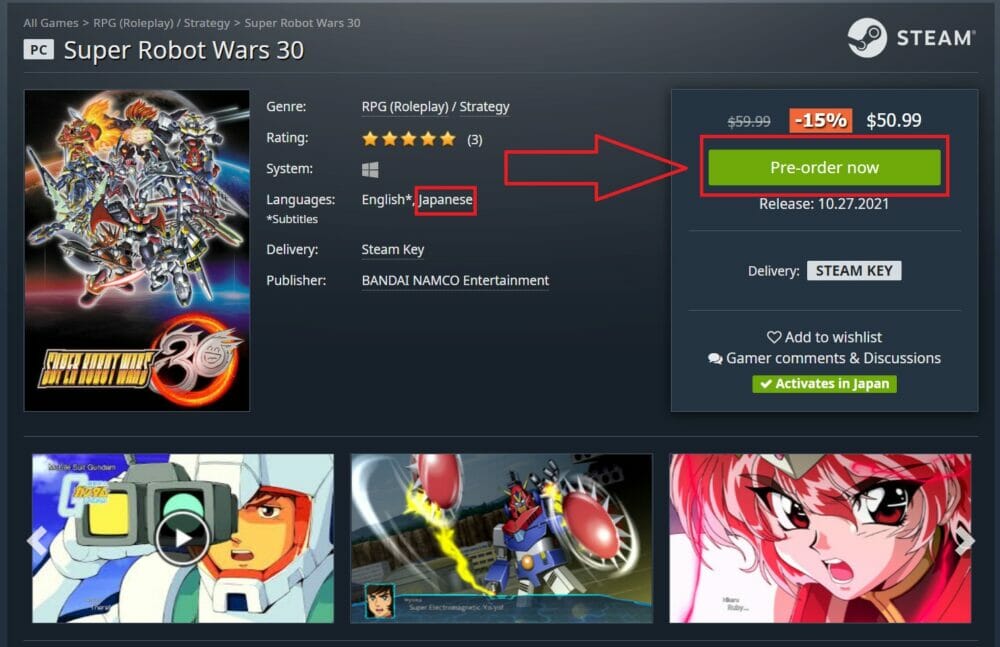Image resolution: width=1000 pixels, height=647 pixels.
Task: Click the Steam Key delivery link
Action: 393,249
